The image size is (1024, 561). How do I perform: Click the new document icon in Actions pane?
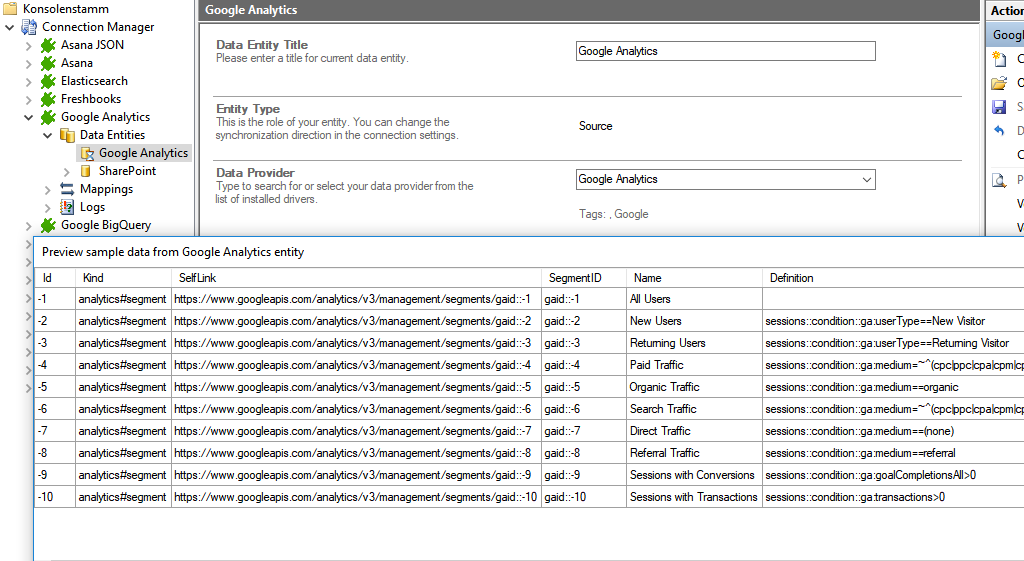click(x=998, y=59)
